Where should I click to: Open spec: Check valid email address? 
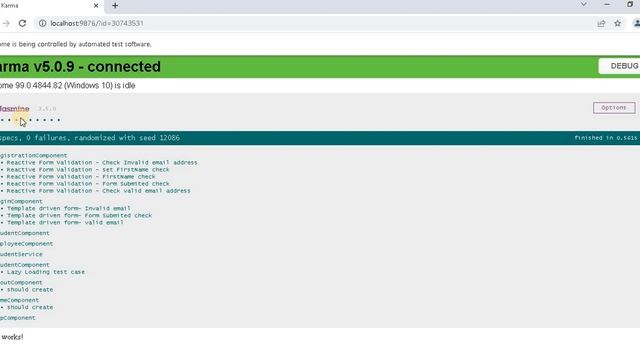(98, 191)
